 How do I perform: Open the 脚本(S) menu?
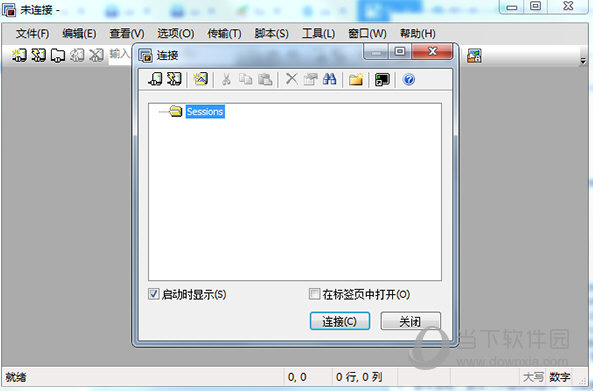pos(271,34)
